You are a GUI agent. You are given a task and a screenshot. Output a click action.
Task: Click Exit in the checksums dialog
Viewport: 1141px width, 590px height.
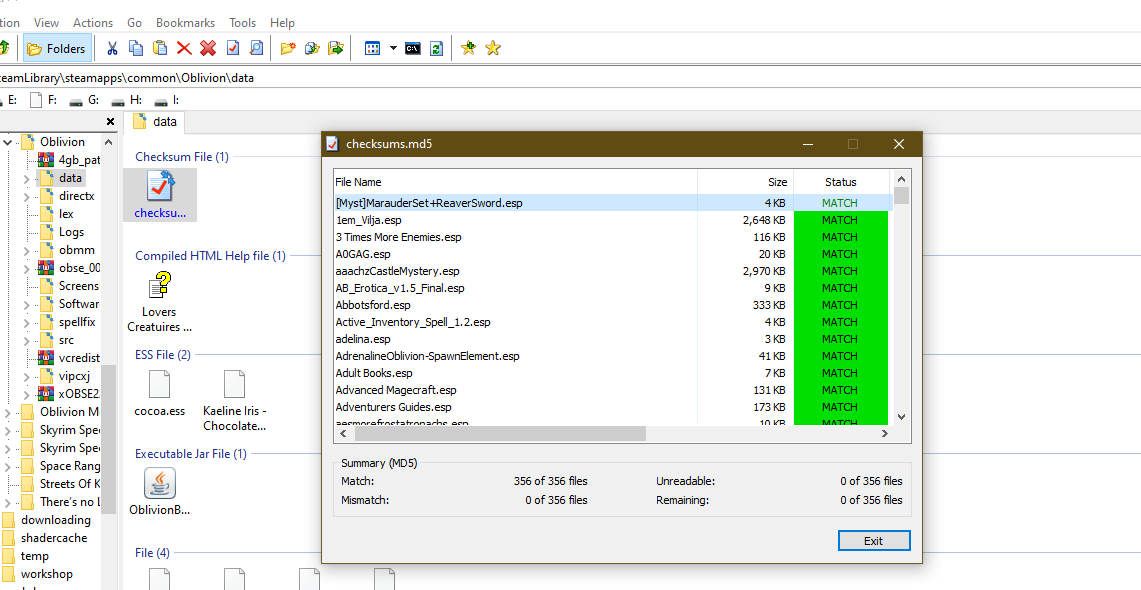[873, 541]
